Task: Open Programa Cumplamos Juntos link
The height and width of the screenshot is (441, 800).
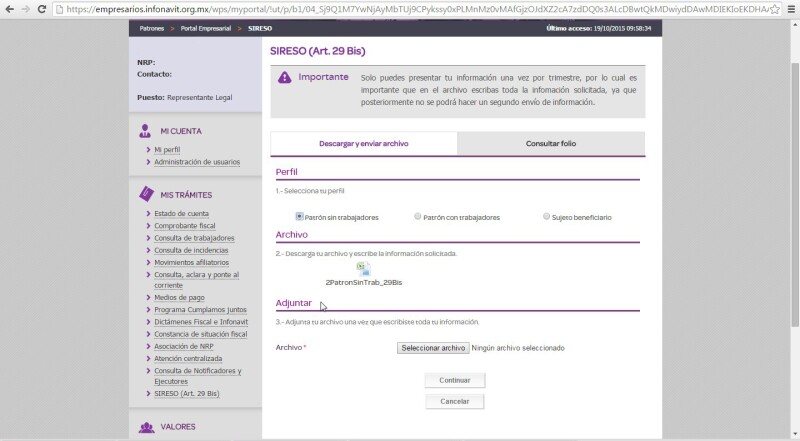Action: (201, 310)
